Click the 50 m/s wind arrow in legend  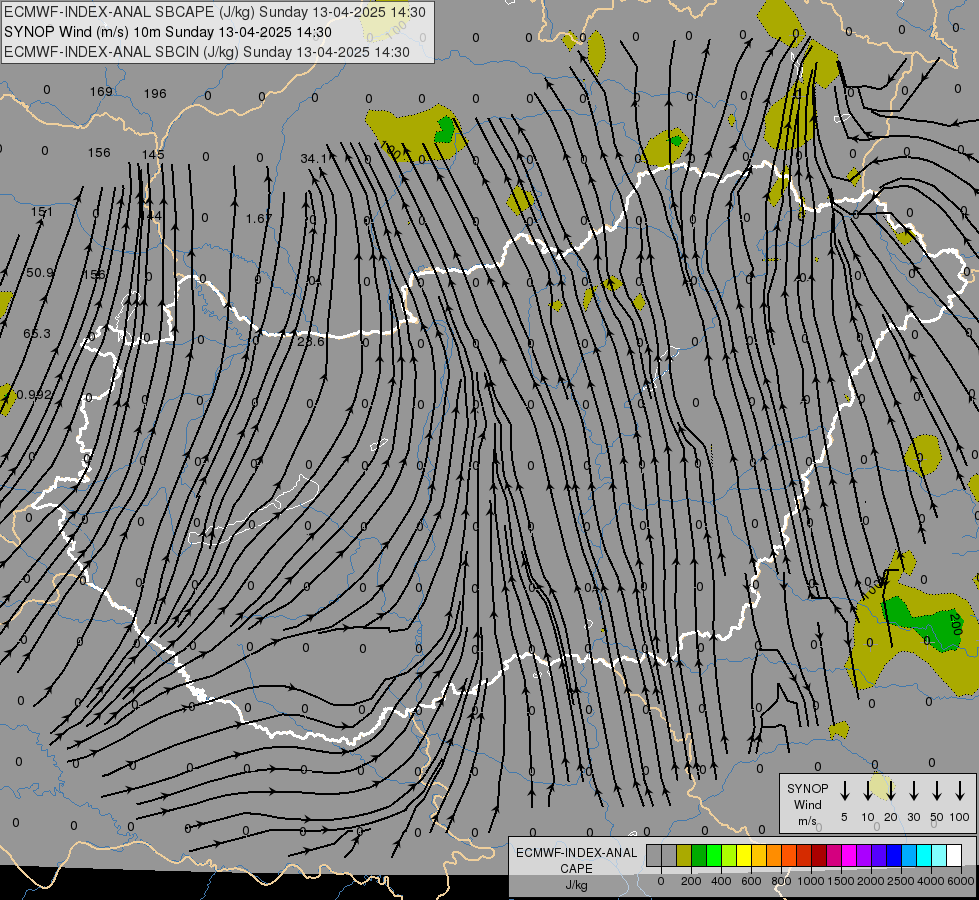click(x=937, y=790)
